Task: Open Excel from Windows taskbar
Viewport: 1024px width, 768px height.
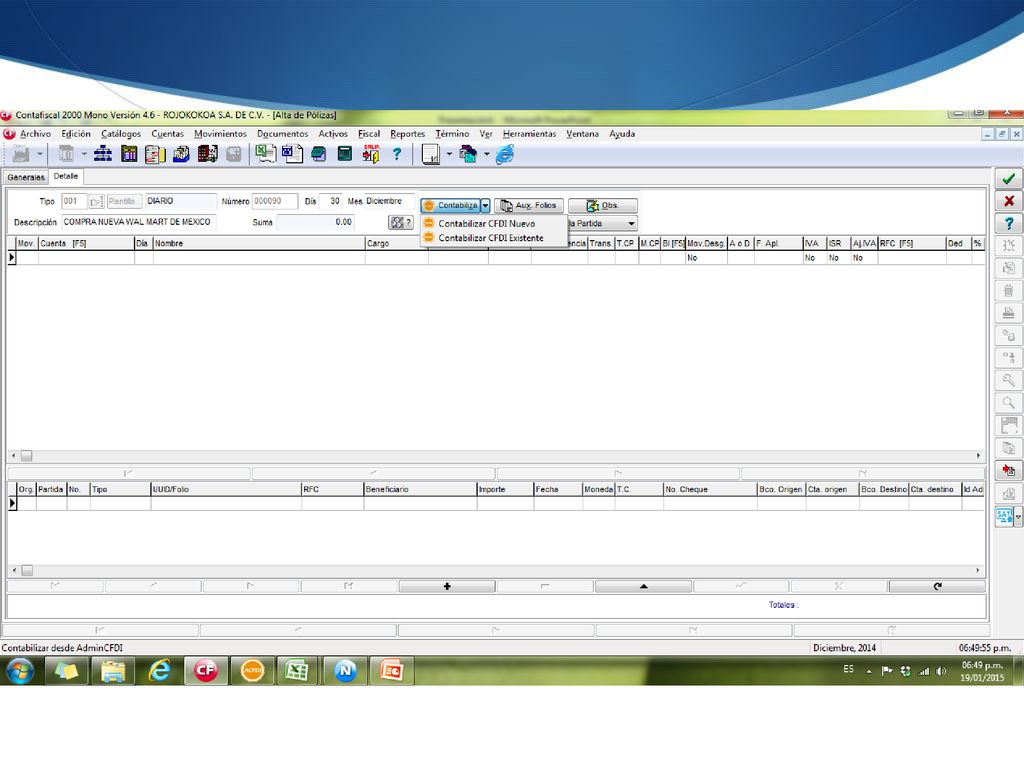Action: [x=298, y=671]
